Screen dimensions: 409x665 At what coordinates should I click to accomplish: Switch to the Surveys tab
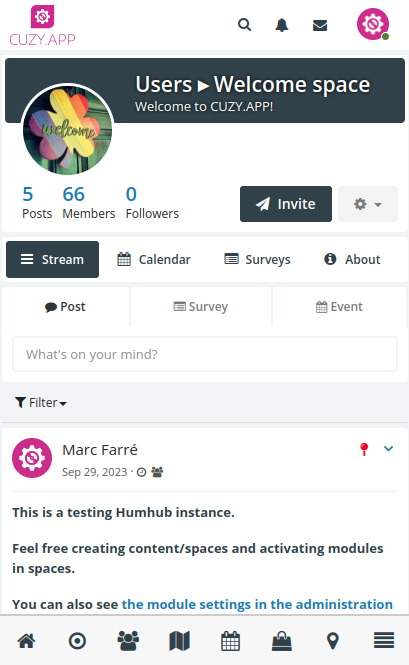[x=258, y=260]
